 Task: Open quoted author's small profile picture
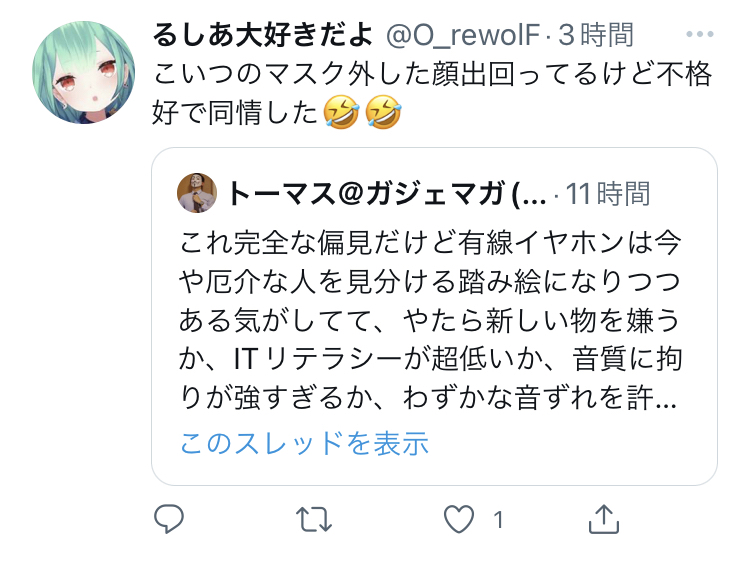(197, 193)
